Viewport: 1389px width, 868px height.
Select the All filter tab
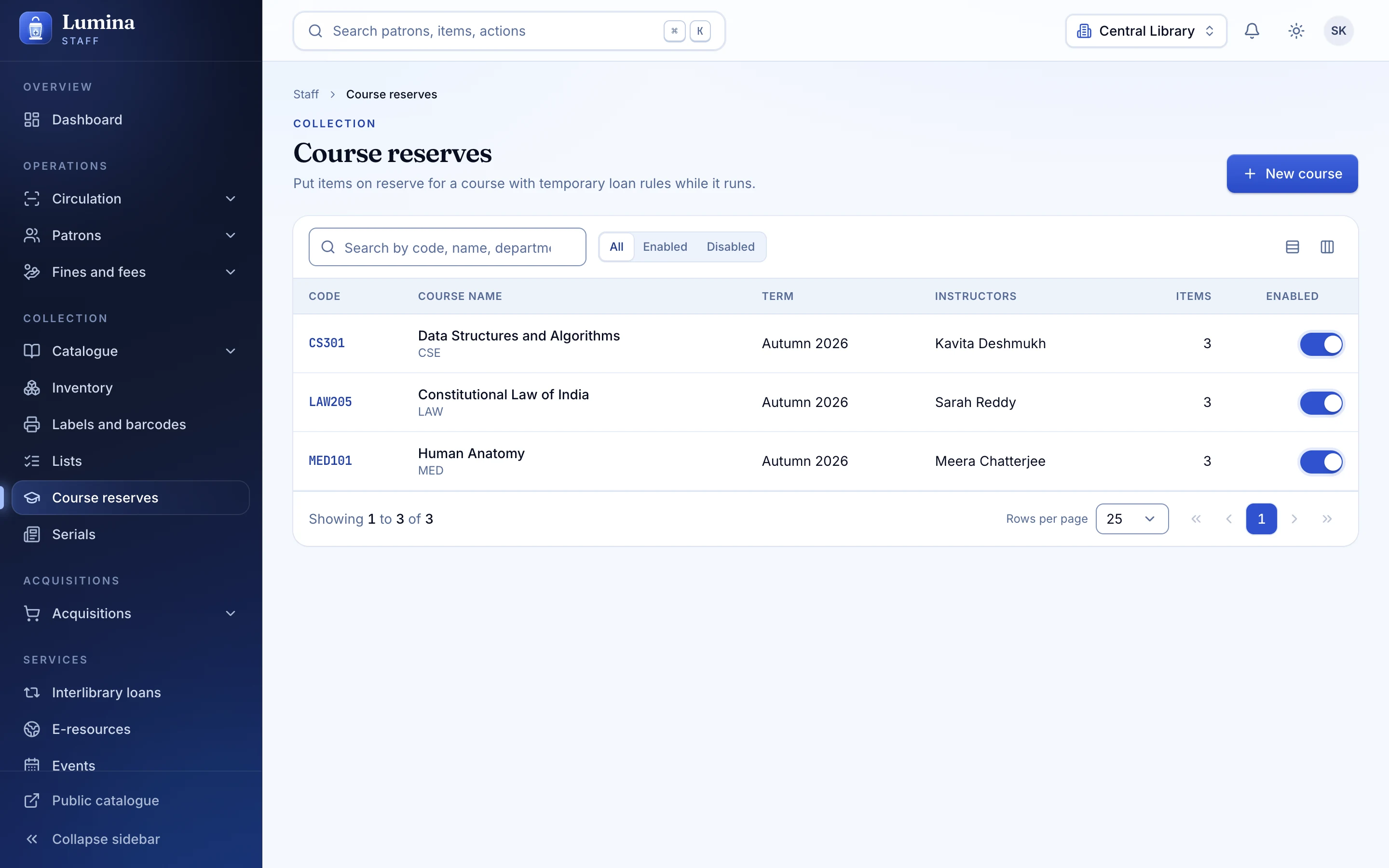[x=616, y=247]
